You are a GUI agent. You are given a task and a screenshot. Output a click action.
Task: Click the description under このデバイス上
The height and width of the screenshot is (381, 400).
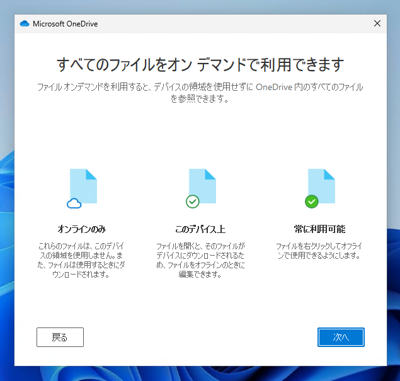[200, 261]
